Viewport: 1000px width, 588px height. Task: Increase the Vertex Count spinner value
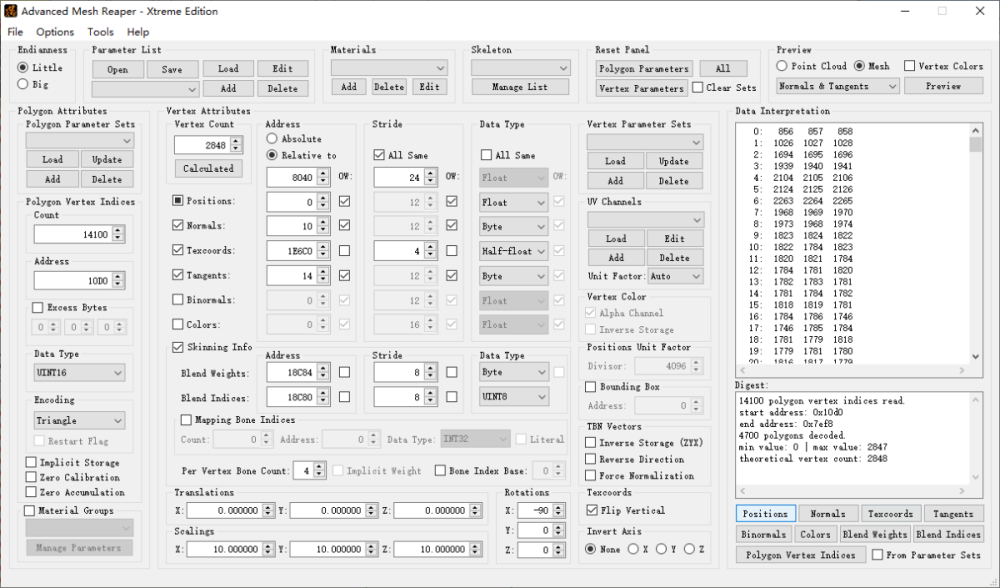click(x=236, y=141)
